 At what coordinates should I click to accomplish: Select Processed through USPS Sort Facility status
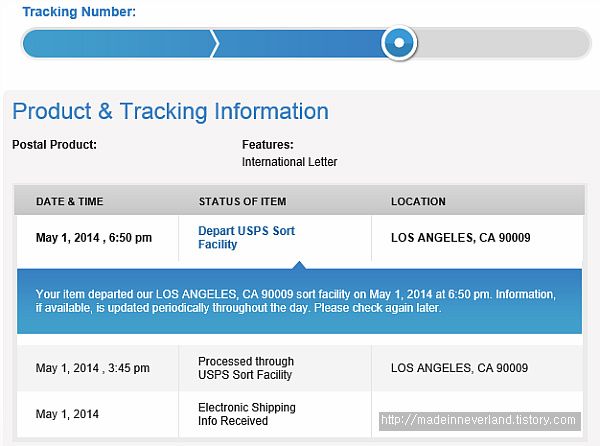tap(246, 368)
